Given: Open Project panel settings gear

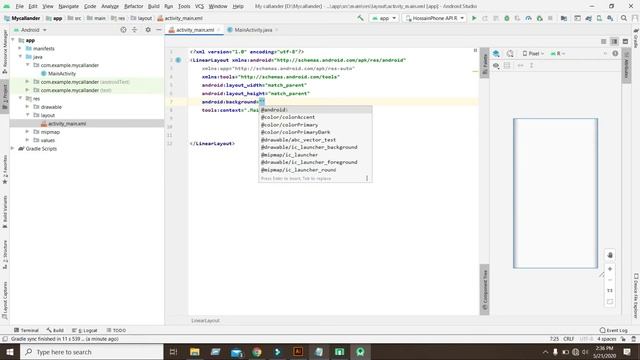Looking at the screenshot, I should click(148, 30).
